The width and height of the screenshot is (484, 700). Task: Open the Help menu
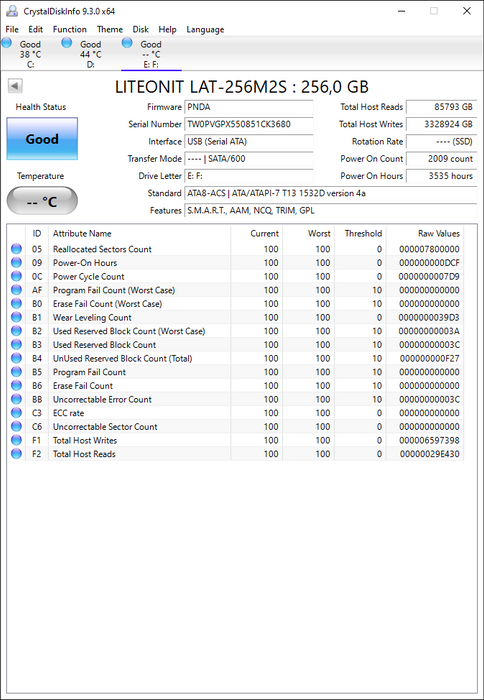(167, 29)
